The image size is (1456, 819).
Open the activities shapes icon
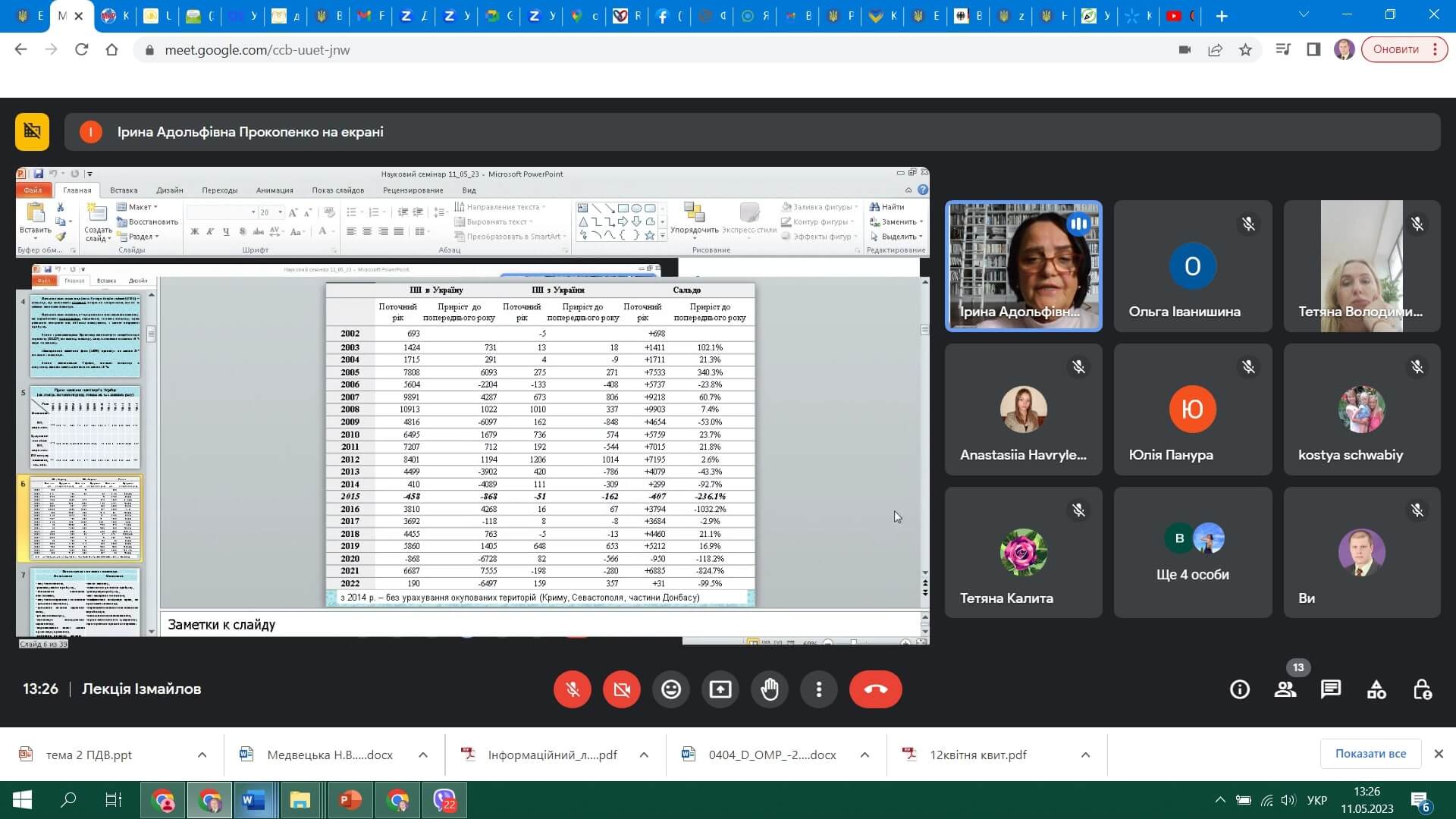pyautogui.click(x=1376, y=689)
